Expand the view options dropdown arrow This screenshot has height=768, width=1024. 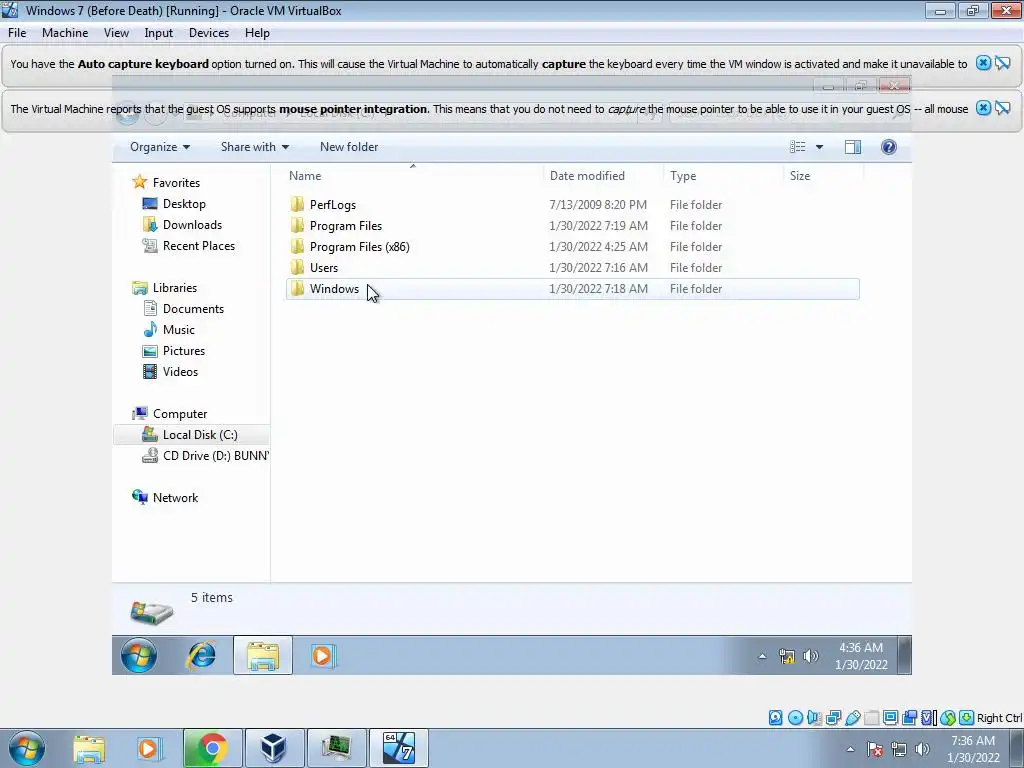(819, 147)
